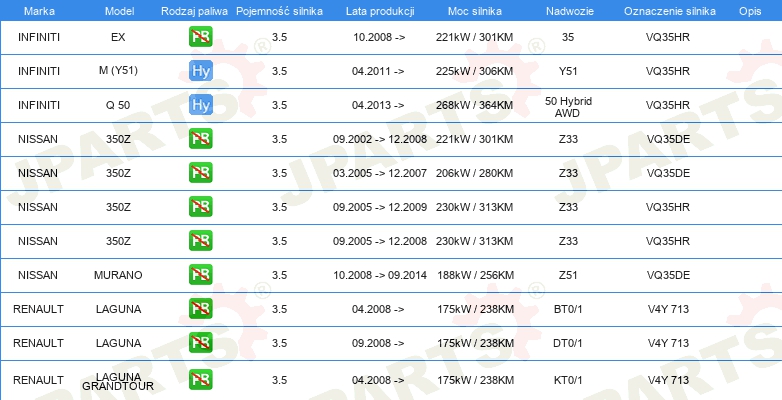The width and height of the screenshot is (782, 400).
Task: Select the M (Y51) model cell
Action: point(118,70)
